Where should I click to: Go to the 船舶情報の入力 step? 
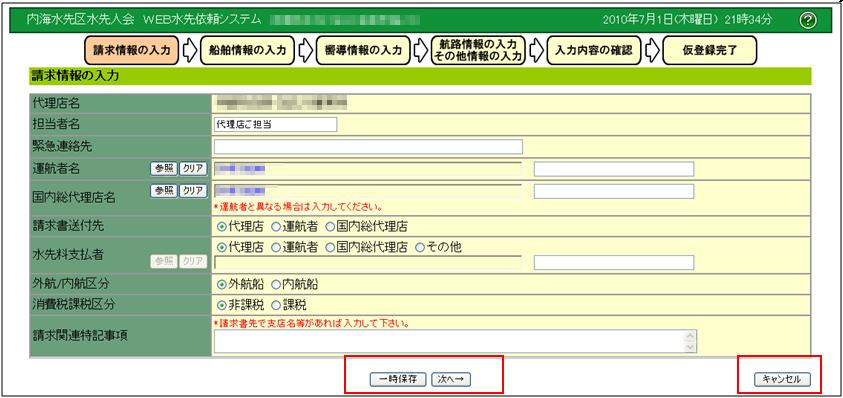[248, 51]
